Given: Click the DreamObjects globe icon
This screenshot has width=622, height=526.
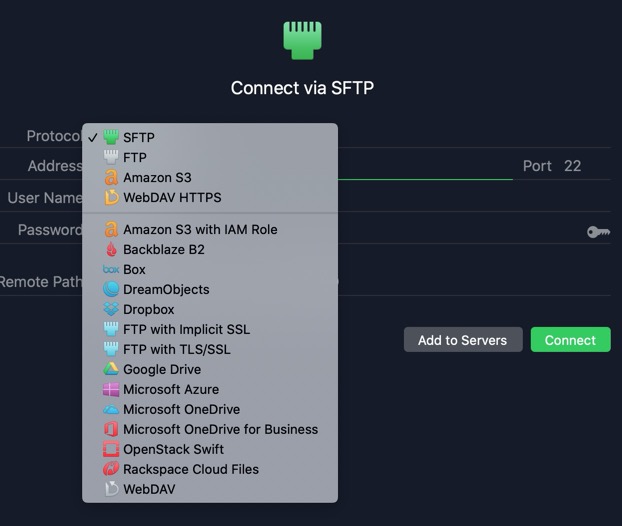Looking at the screenshot, I should pos(111,289).
